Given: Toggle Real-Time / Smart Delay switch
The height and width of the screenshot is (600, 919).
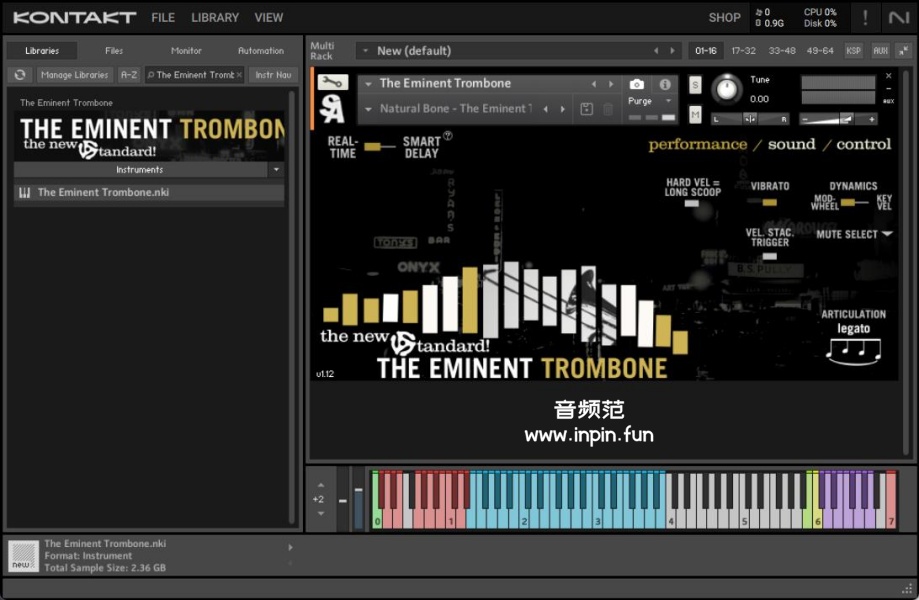Looking at the screenshot, I should 379,146.
